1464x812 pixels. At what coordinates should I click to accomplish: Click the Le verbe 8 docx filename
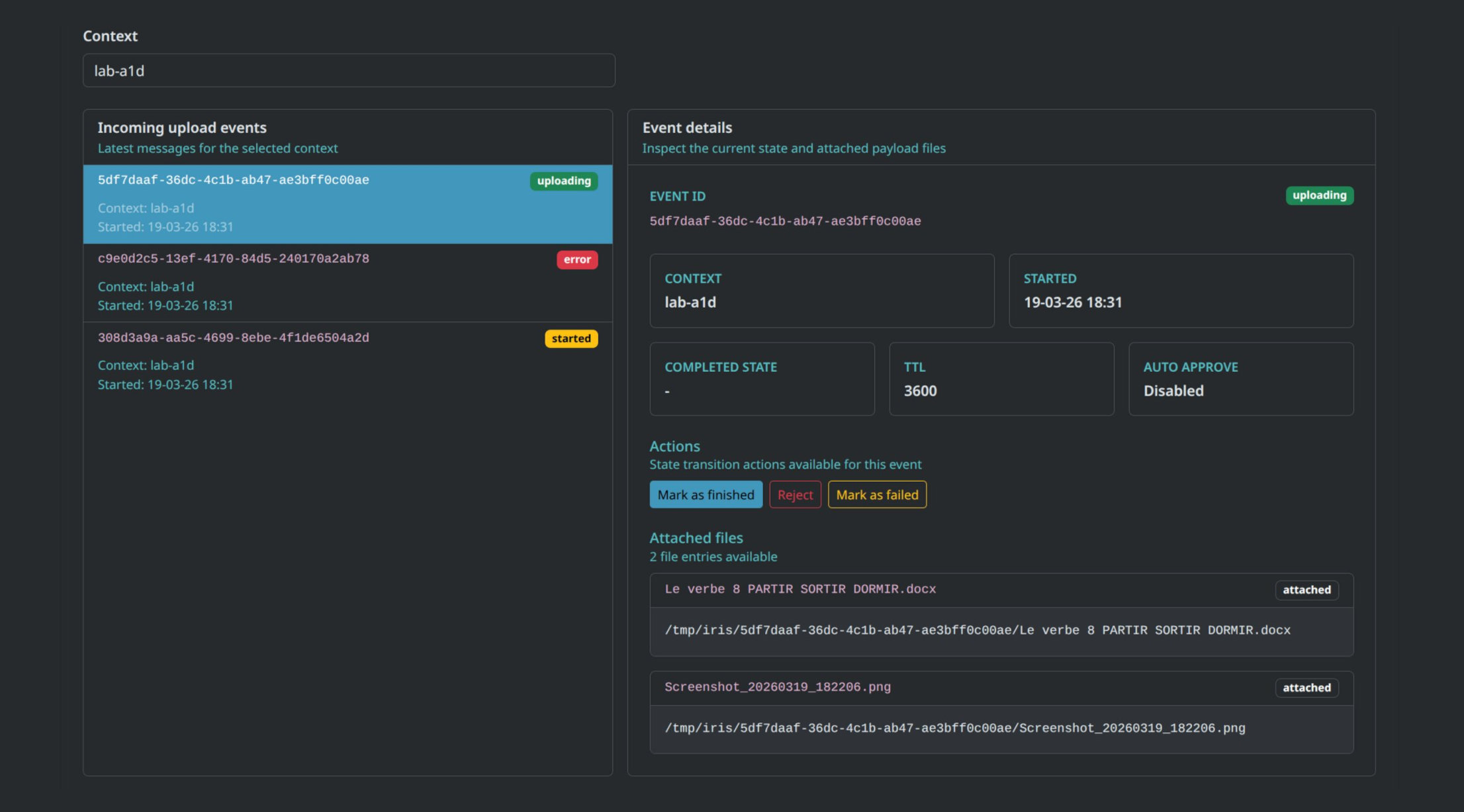(x=800, y=589)
